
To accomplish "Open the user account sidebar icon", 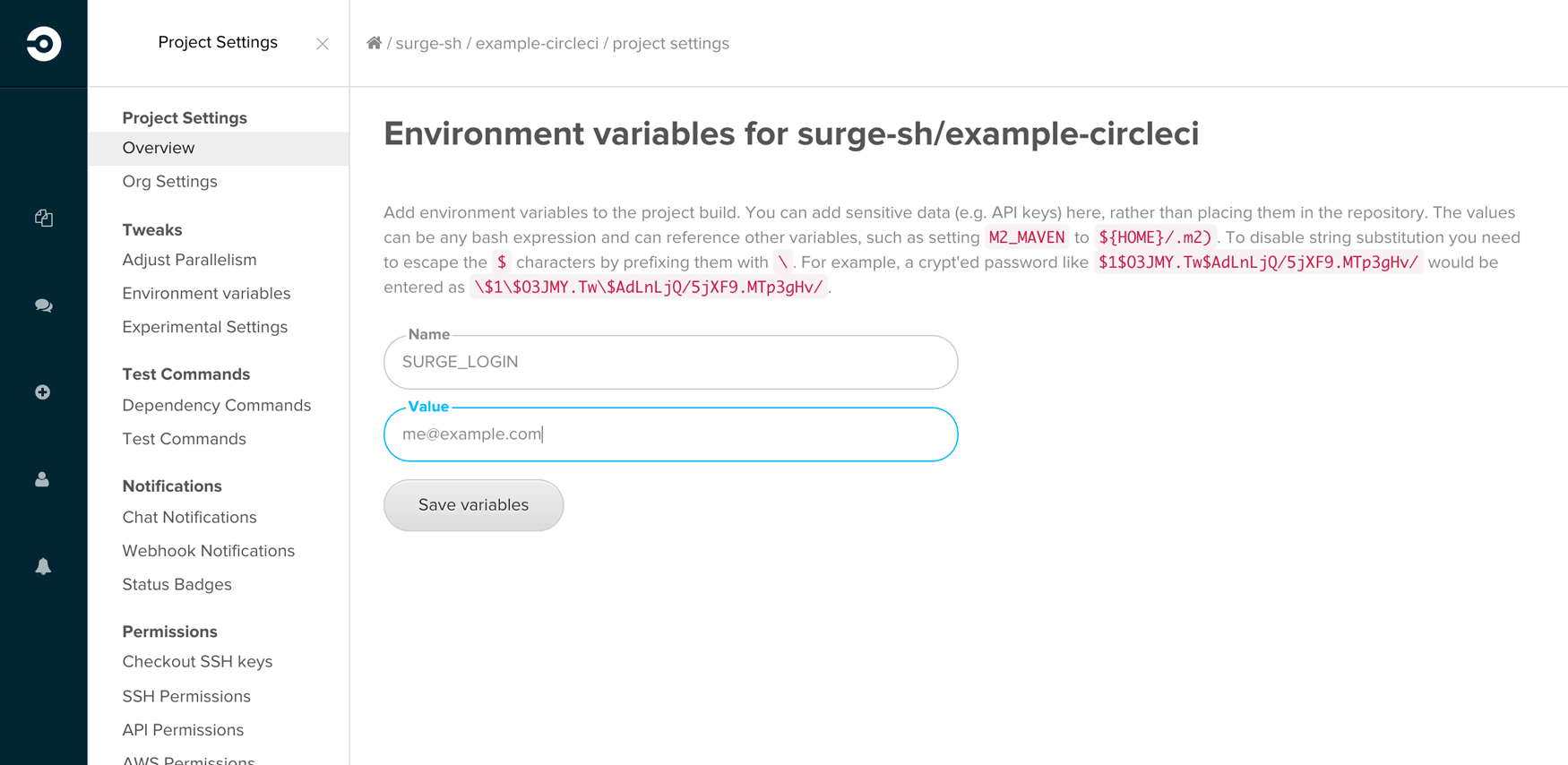I will (42, 479).
